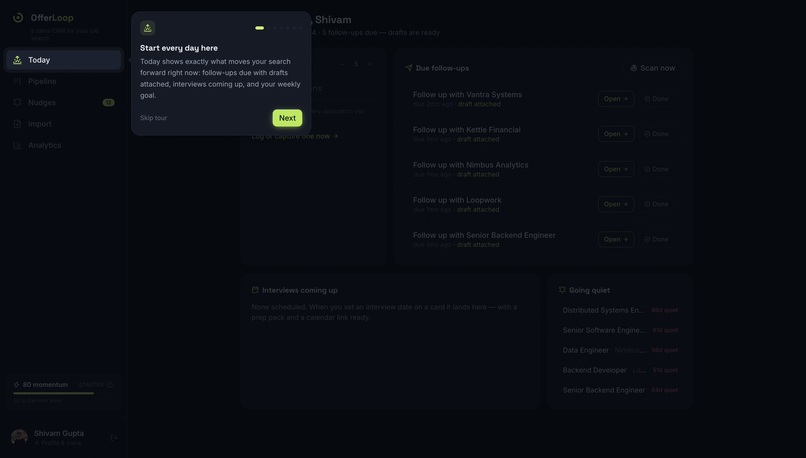The image size is (806, 458).
Task: Click the Going quiet bell icon
Action: pos(562,290)
